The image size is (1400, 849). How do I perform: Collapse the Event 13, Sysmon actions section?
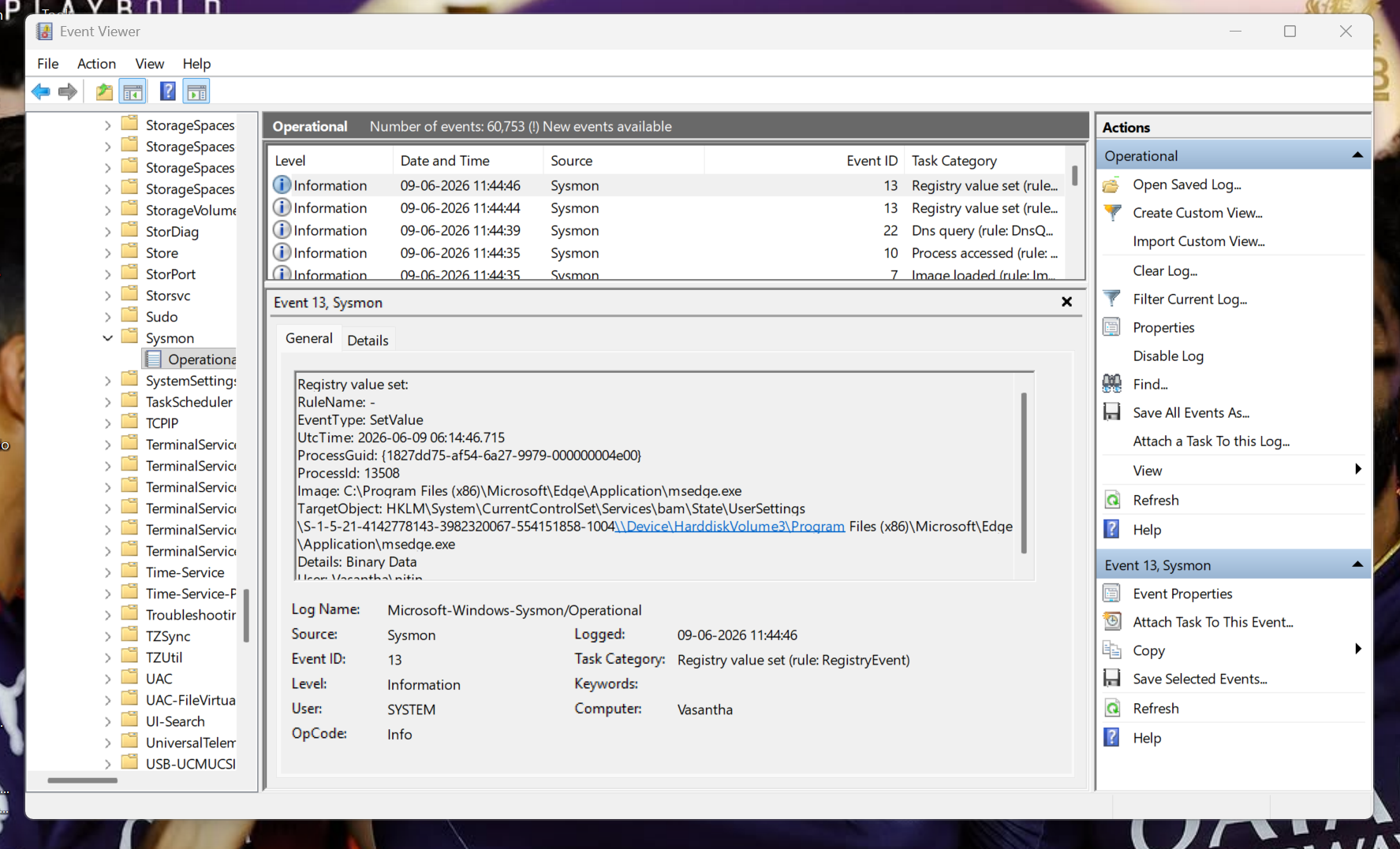click(1357, 564)
